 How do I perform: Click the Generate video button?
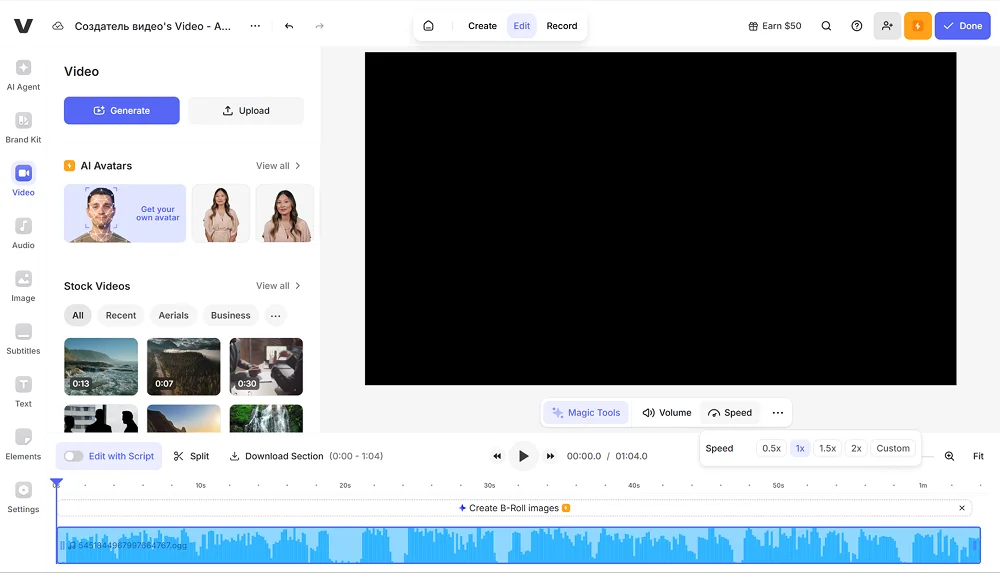point(122,111)
